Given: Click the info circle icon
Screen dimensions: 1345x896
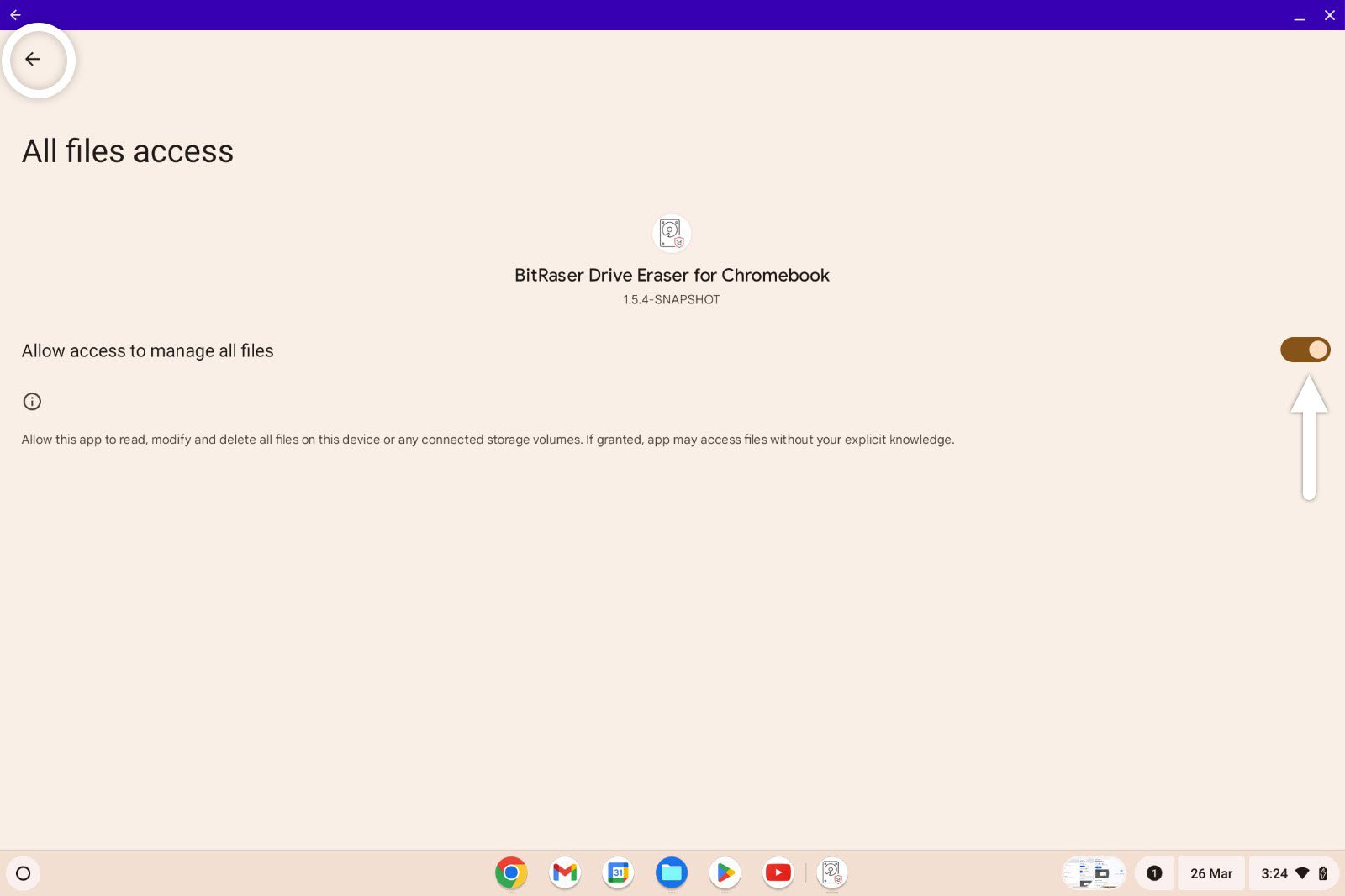Looking at the screenshot, I should click(x=32, y=401).
